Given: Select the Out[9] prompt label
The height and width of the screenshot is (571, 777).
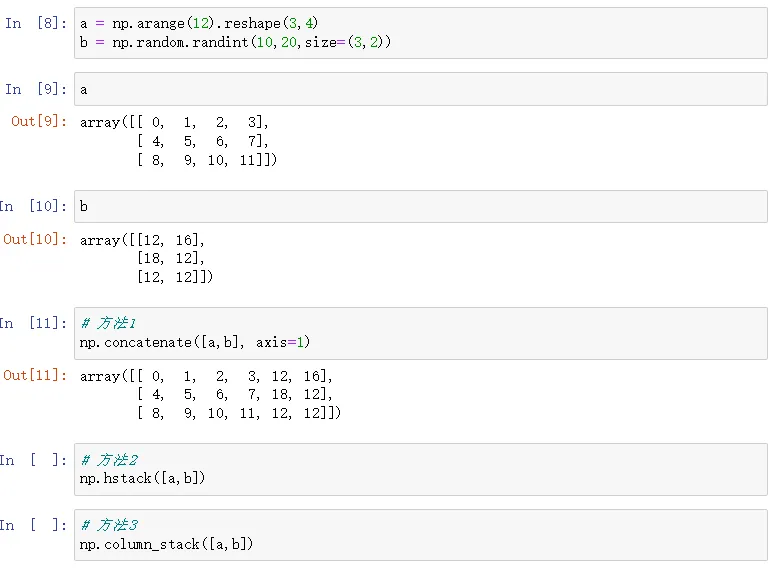Looking at the screenshot, I should click(39, 122).
